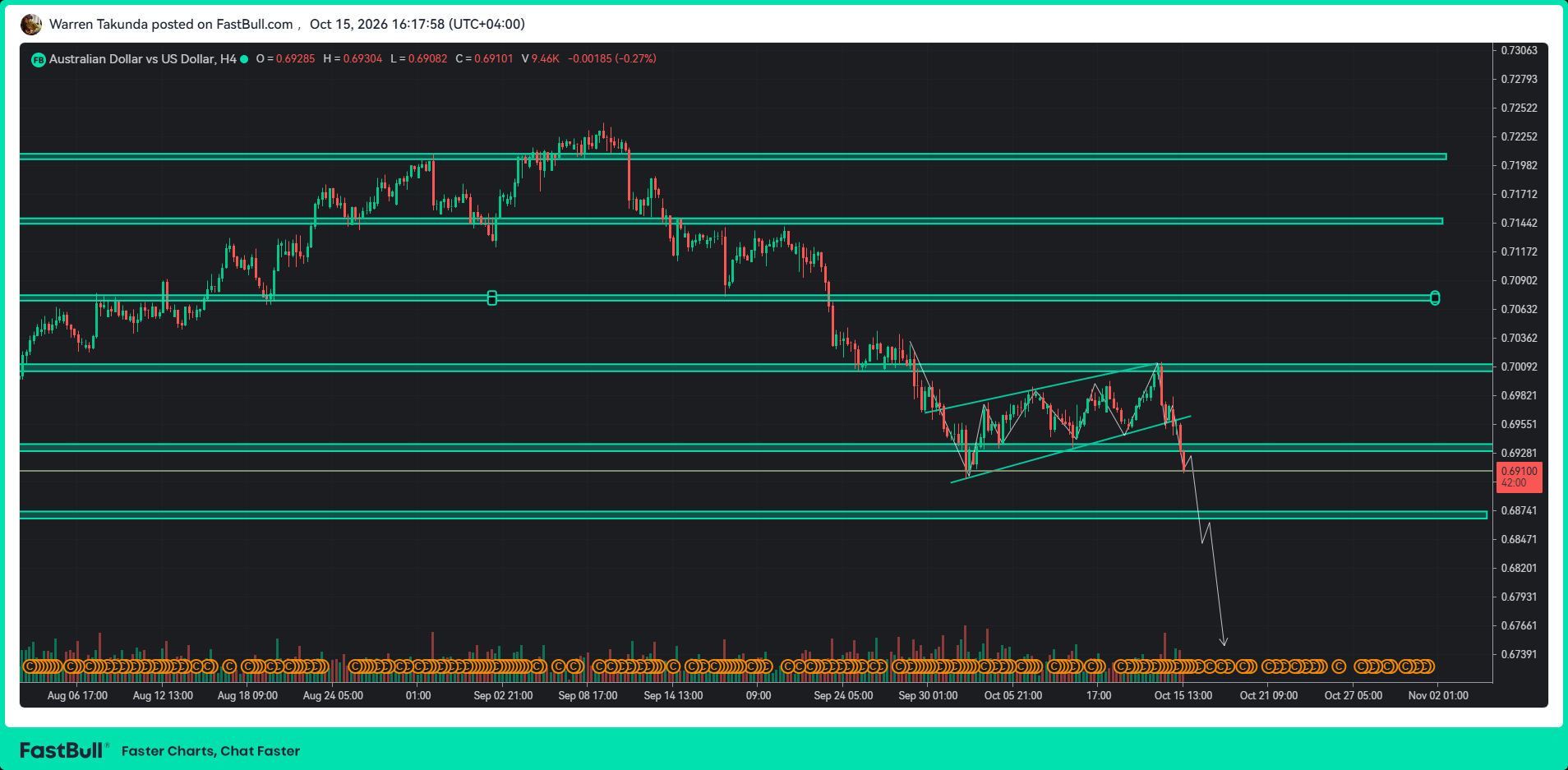Click the close value C=0.69101
This screenshot has width=1568, height=770.
point(484,59)
